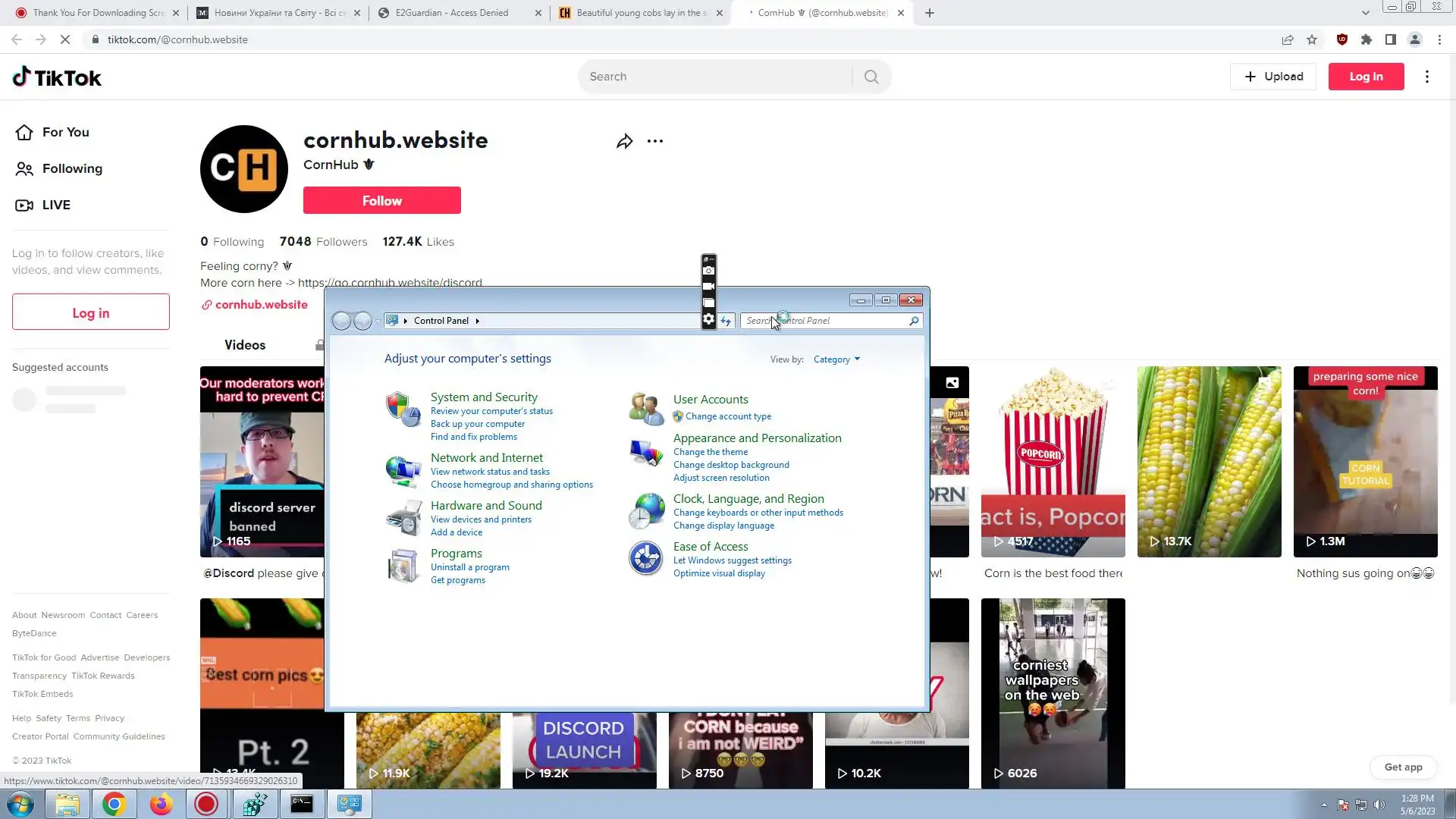Image resolution: width=1456 pixels, height=819 pixels.
Task: Click the screenshot camera icon on floating toolbar
Action: pos(708,271)
